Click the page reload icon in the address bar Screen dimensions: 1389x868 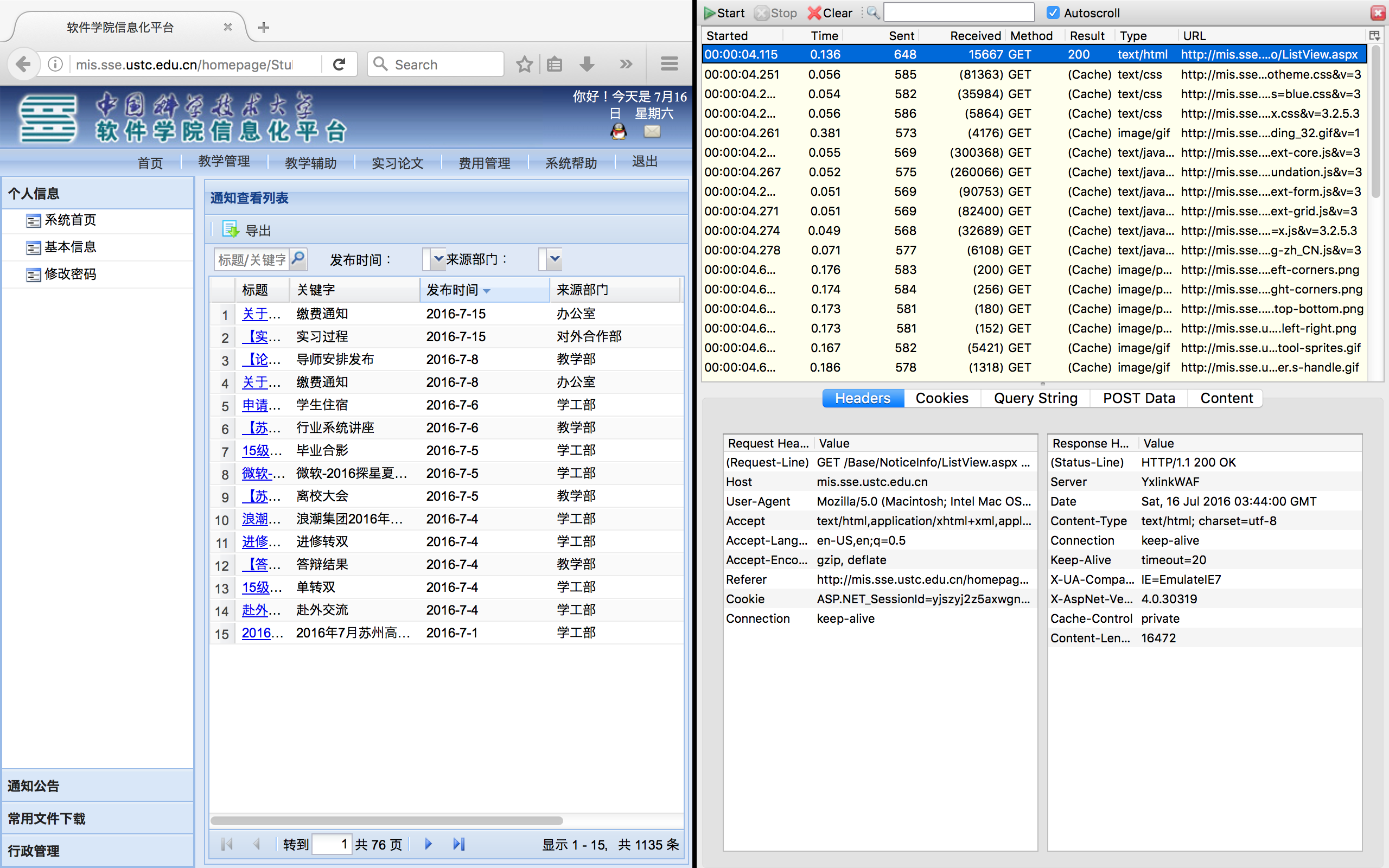tap(340, 63)
